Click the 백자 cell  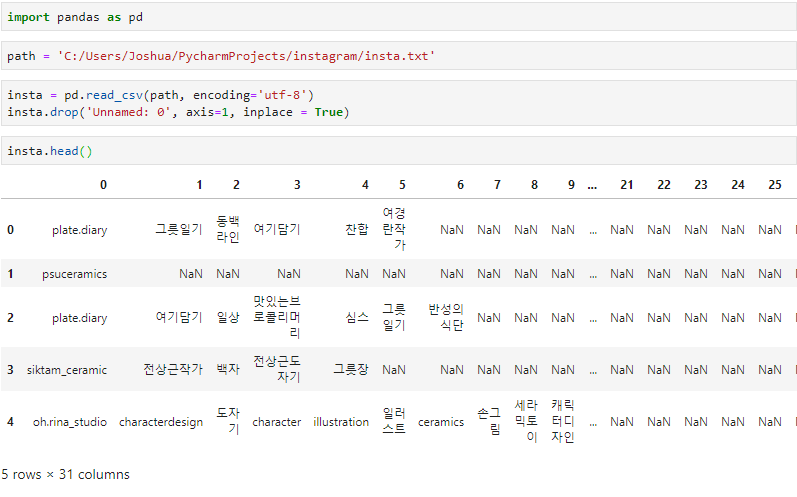tap(228, 370)
